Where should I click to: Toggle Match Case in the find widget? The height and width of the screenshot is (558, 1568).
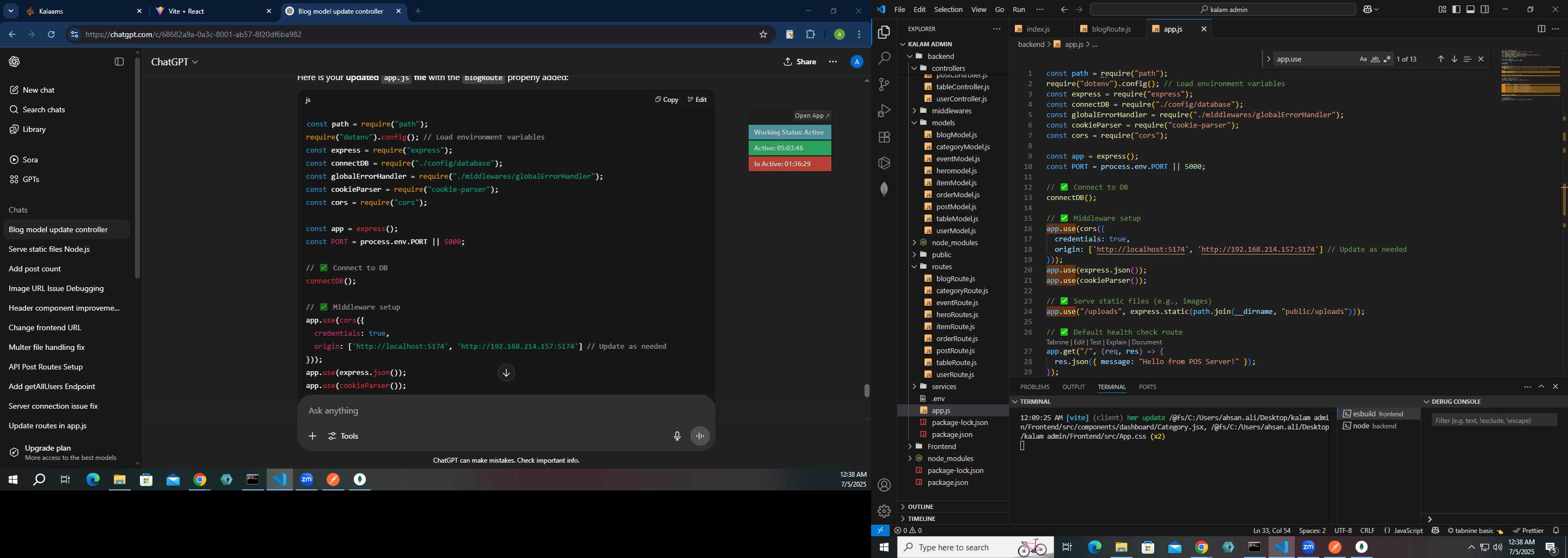(1363, 59)
